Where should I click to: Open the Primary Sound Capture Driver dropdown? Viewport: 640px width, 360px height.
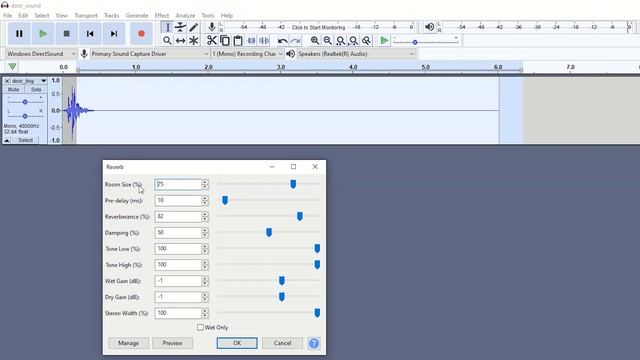(150, 54)
